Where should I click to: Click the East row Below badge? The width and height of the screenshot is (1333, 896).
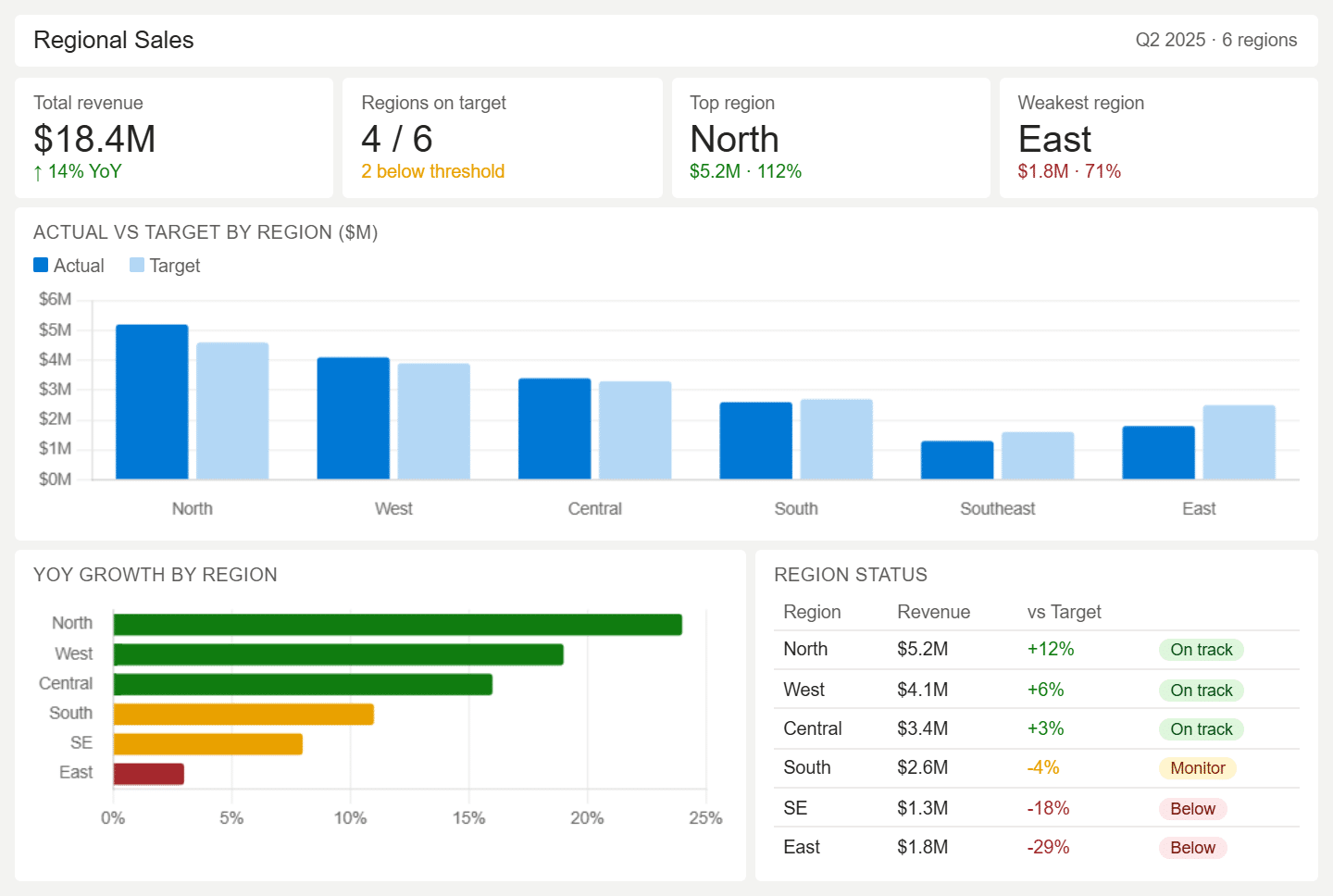pos(1192,848)
